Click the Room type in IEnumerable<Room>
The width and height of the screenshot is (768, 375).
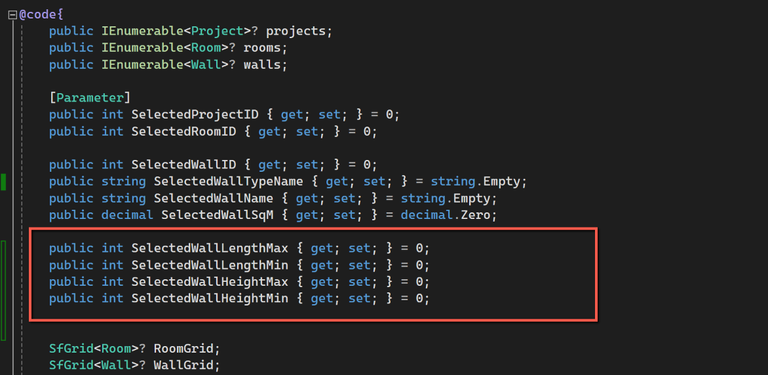coord(206,48)
